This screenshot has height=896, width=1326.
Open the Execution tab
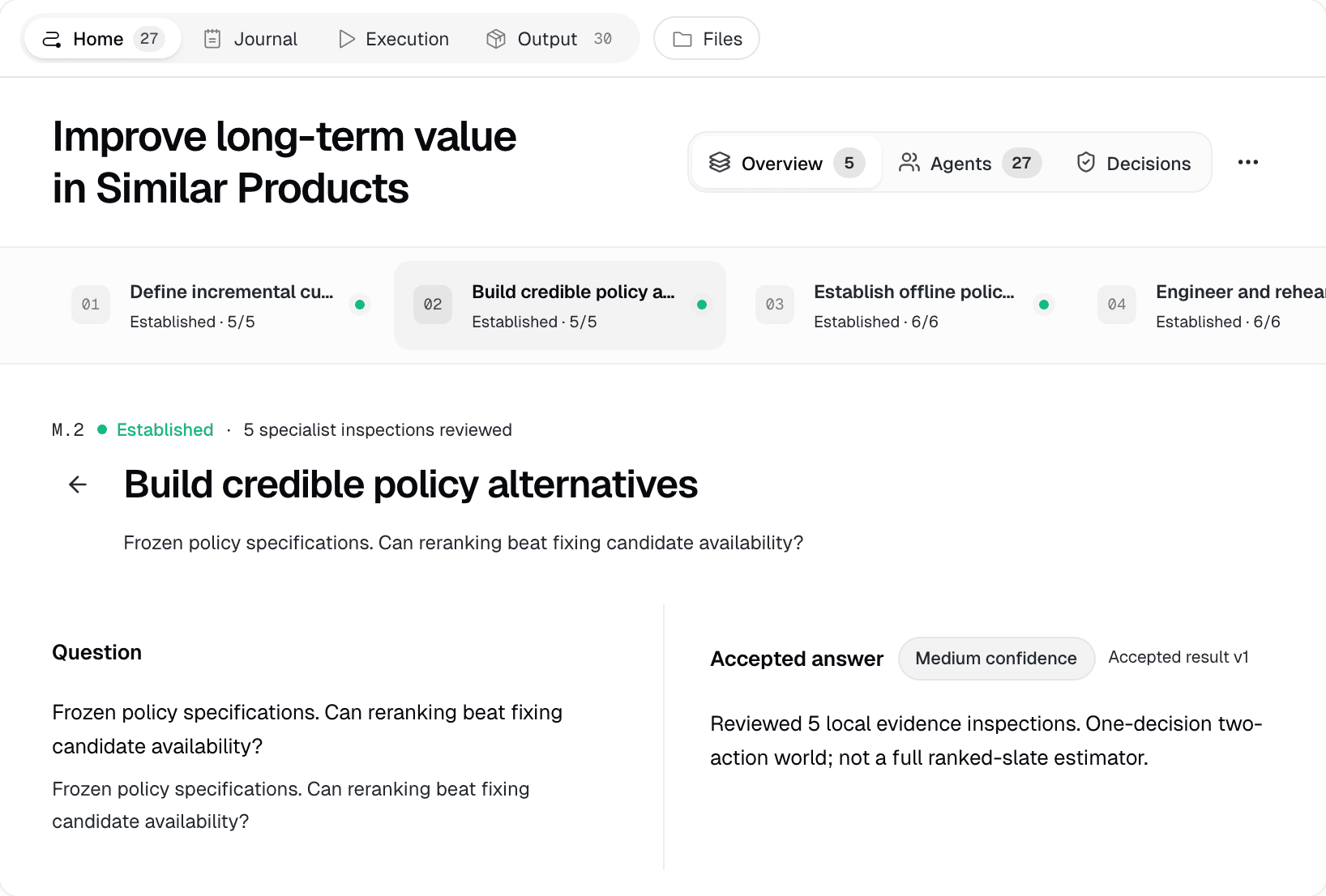(x=394, y=39)
